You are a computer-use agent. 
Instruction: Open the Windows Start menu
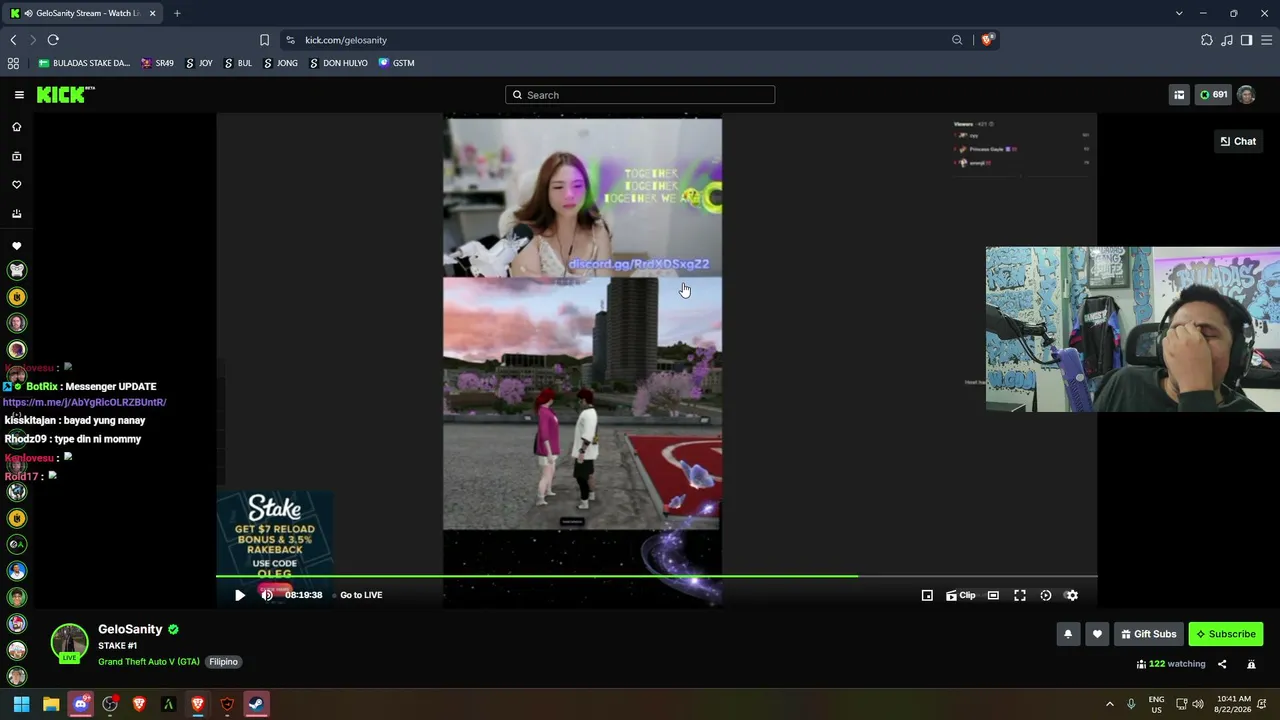pyautogui.click(x=22, y=704)
